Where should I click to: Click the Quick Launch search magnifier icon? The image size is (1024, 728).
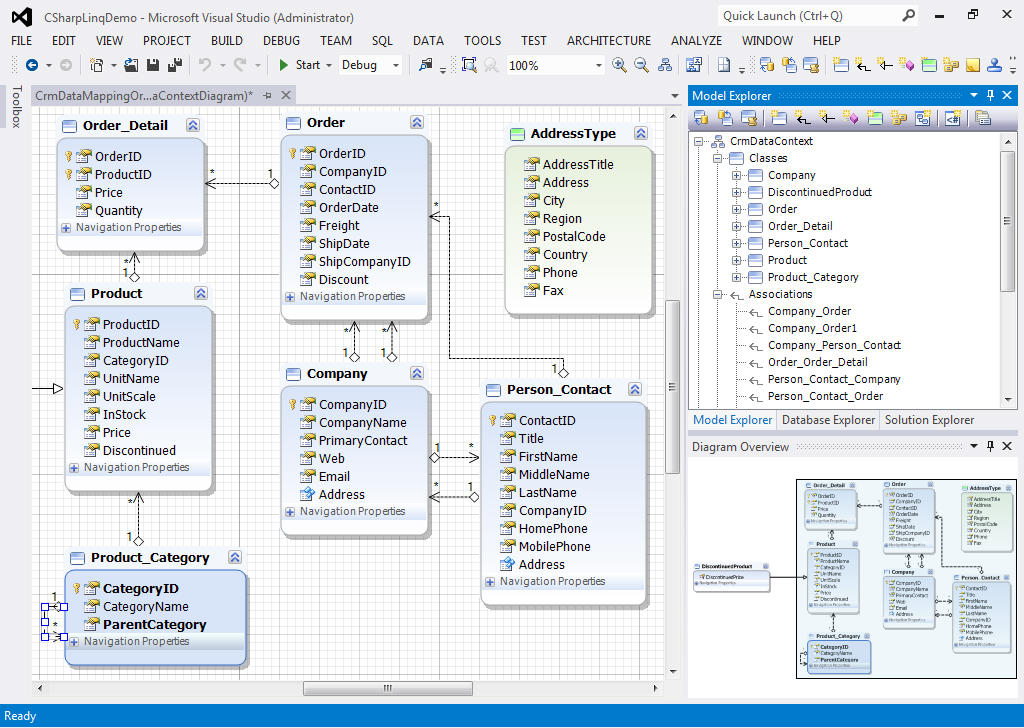pyautogui.click(x=908, y=16)
